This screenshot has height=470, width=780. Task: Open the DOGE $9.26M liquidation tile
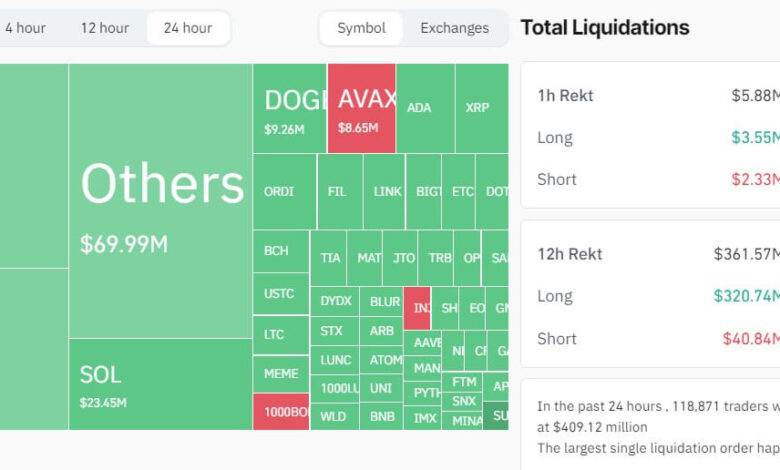290,109
